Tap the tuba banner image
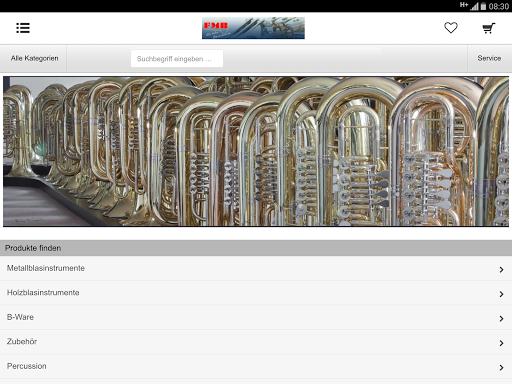This screenshot has width=512, height=384. 256,152
